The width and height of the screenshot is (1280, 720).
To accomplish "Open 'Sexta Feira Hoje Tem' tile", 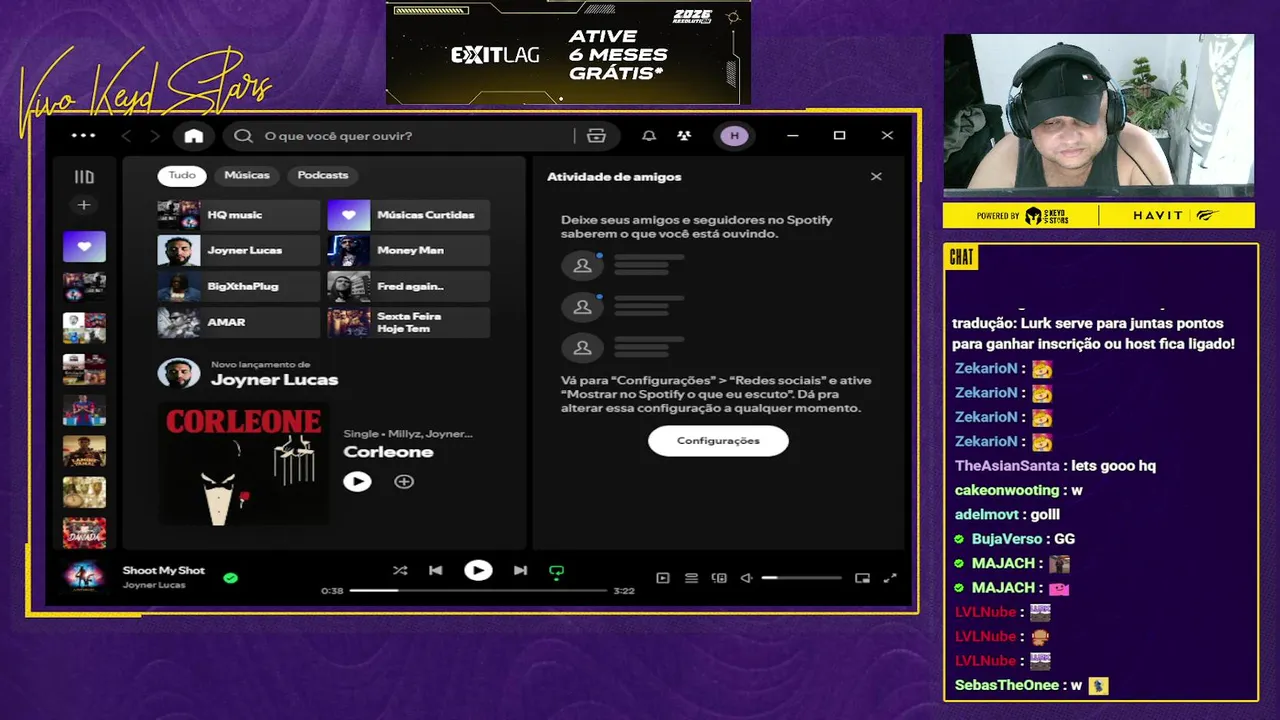I will (x=409, y=323).
